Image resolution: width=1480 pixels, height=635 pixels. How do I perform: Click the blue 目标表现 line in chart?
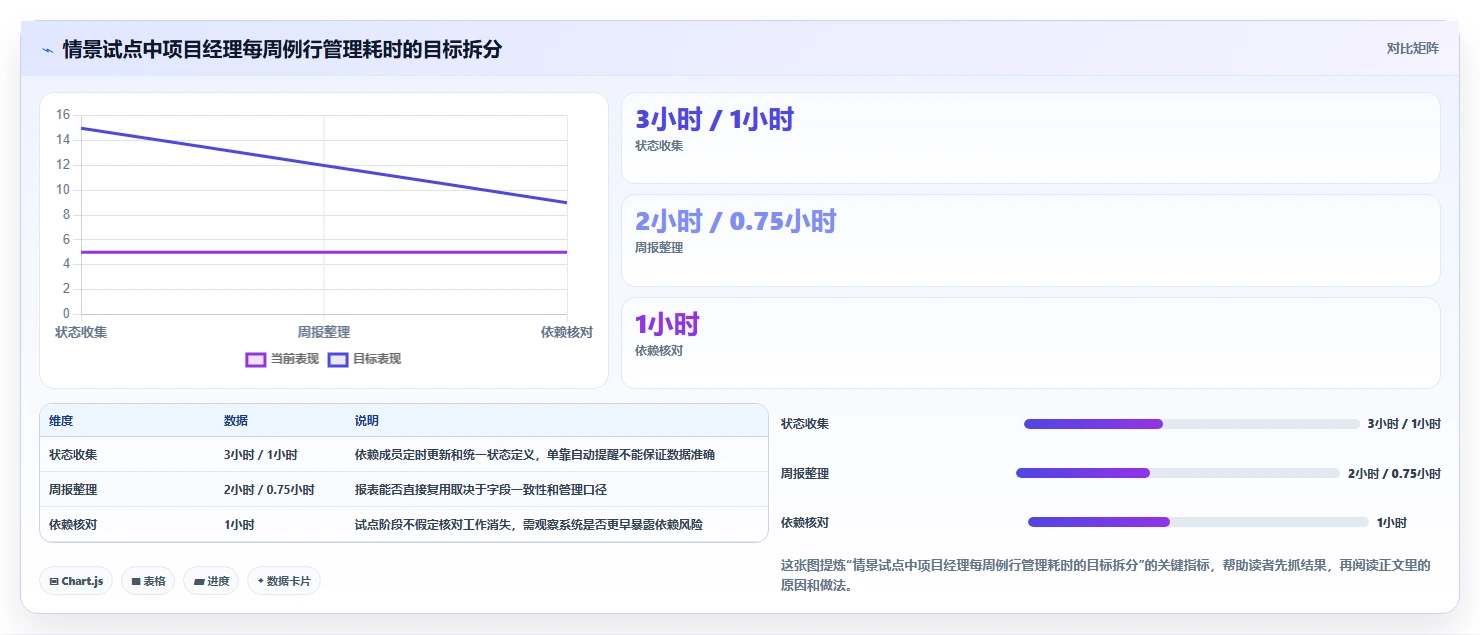click(324, 165)
